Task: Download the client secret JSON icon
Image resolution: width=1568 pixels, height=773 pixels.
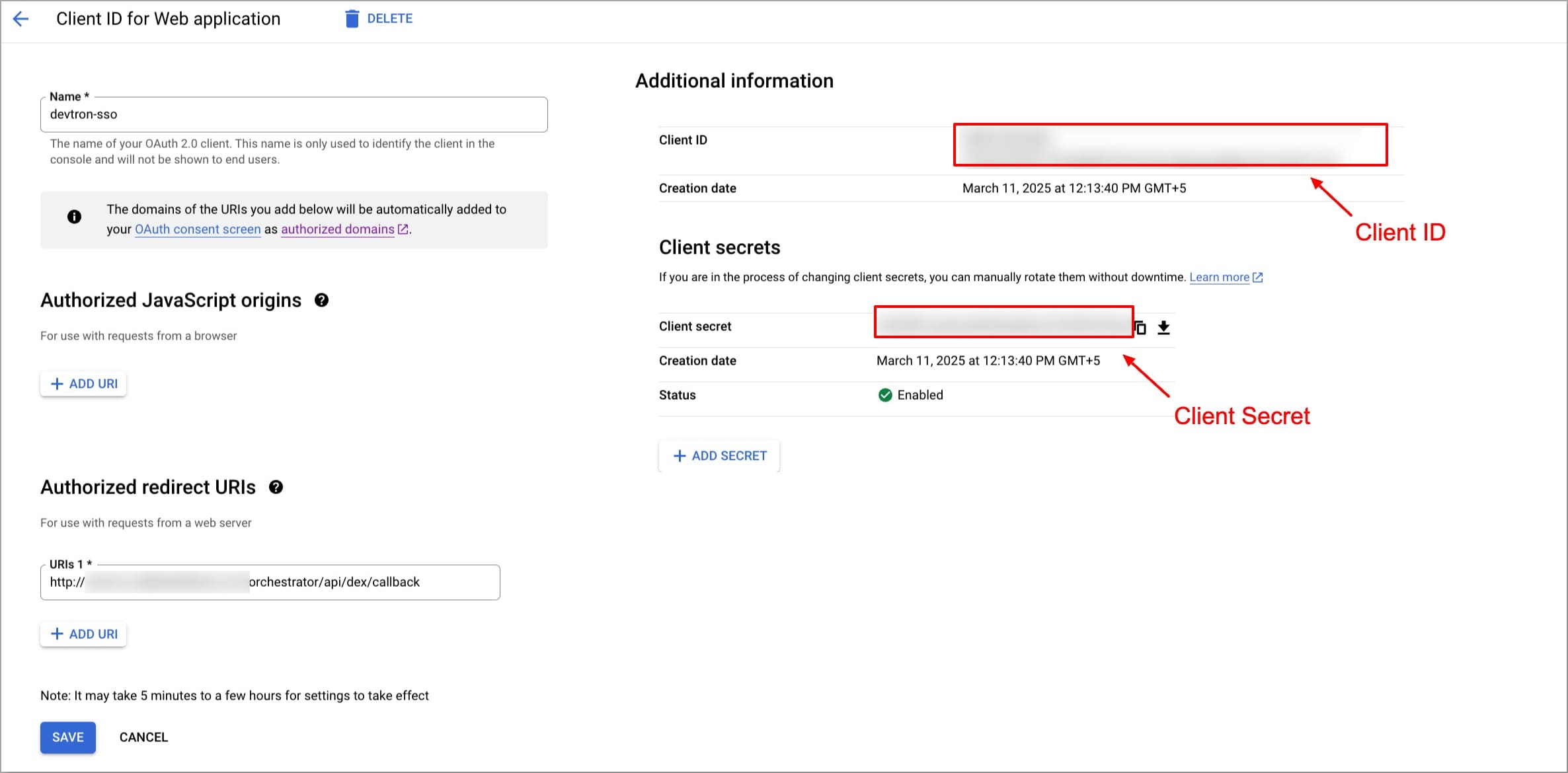Action: point(1164,328)
